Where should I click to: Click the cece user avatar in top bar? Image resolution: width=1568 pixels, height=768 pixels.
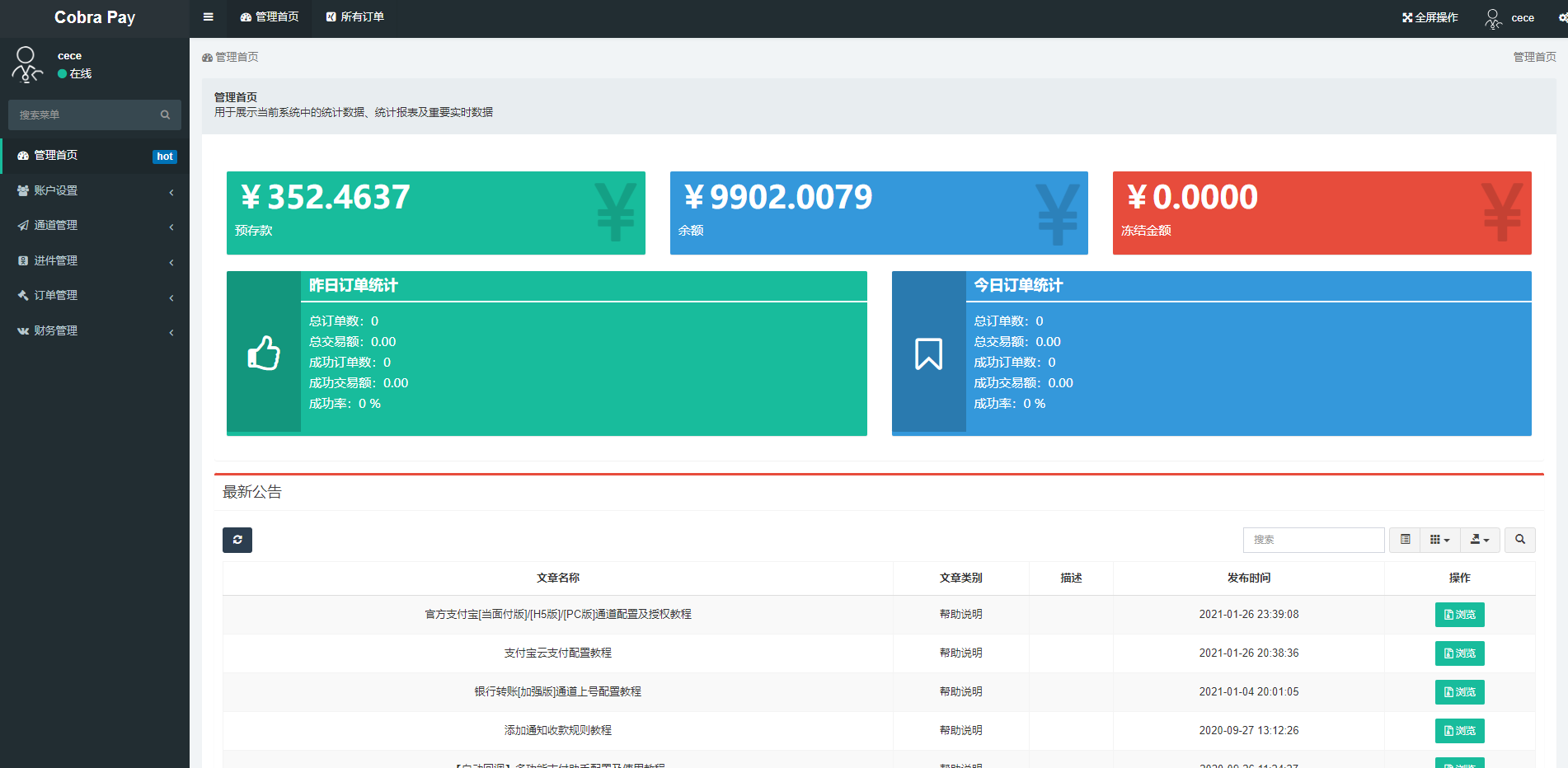pos(1493,18)
